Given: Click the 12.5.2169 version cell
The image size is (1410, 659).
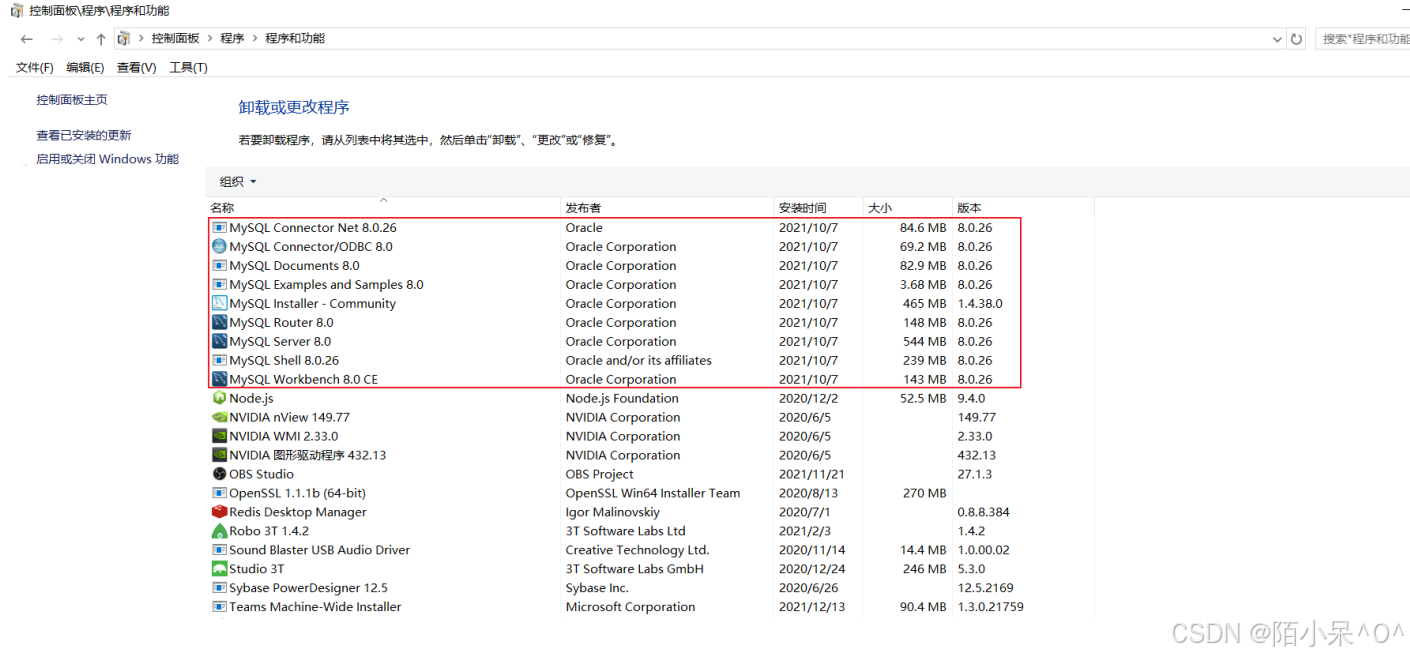Looking at the screenshot, I should point(987,589).
